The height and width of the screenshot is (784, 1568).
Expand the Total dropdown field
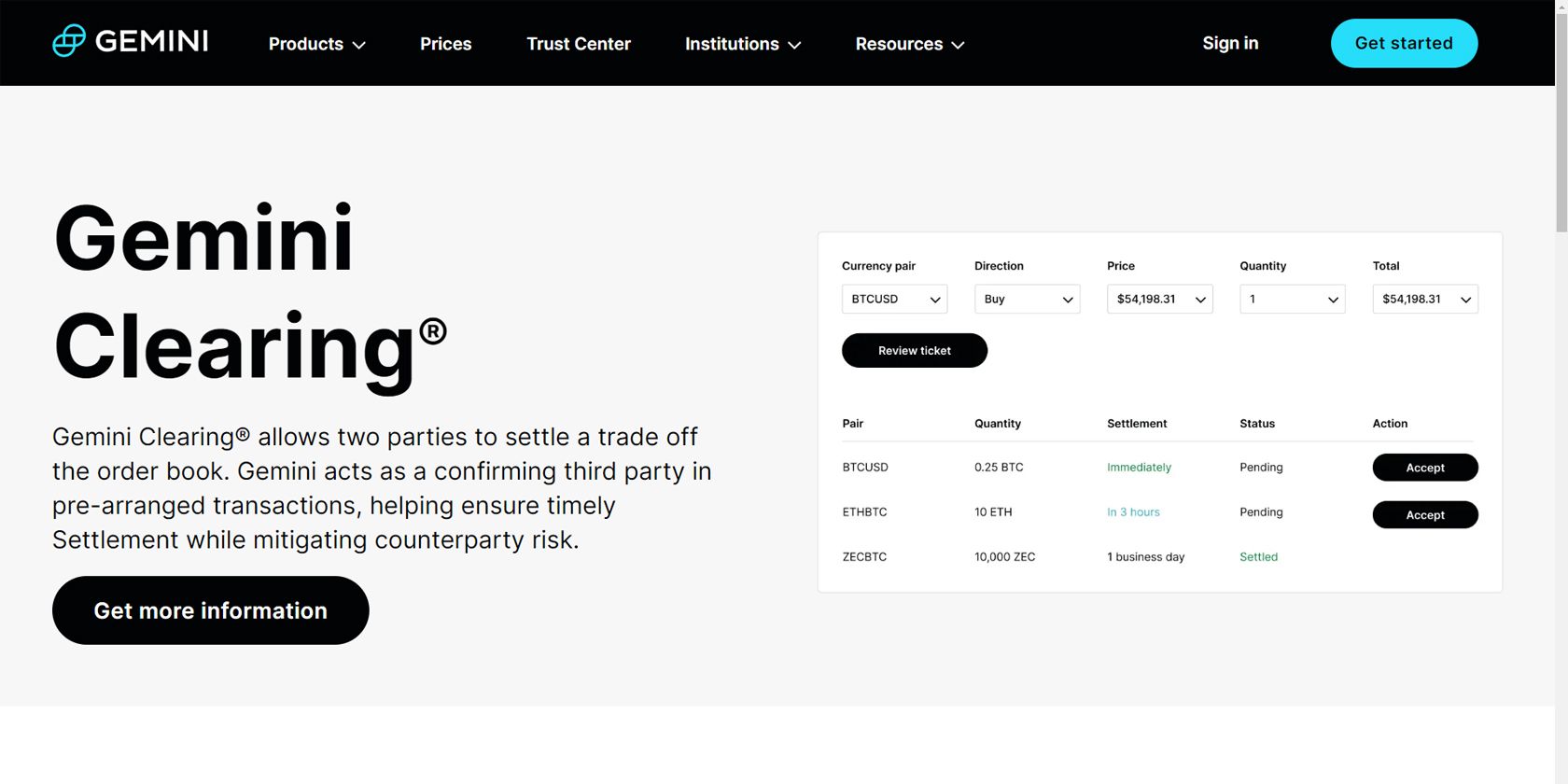(x=1424, y=300)
